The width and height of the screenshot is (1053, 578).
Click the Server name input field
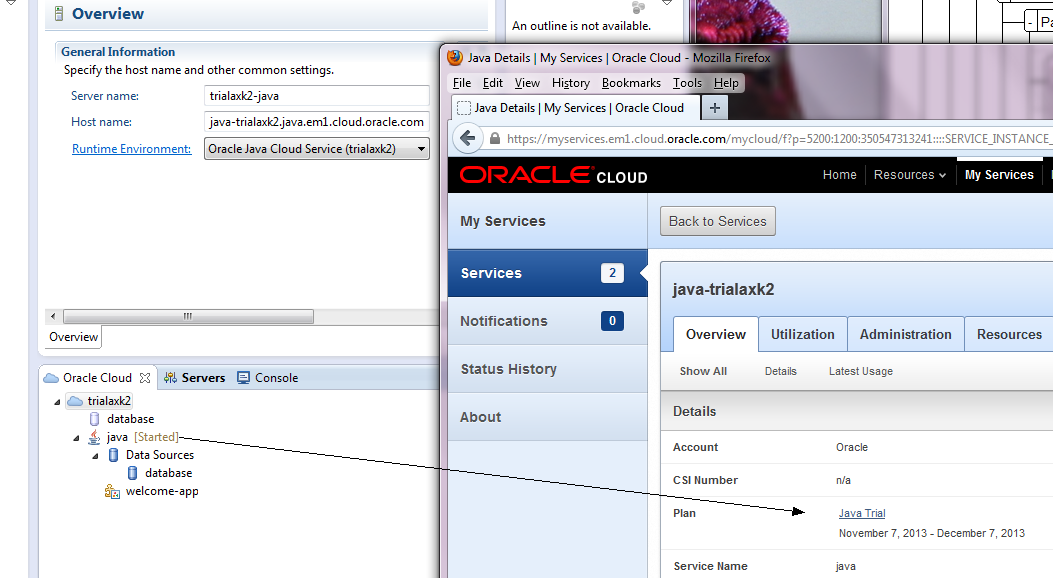(x=316, y=96)
